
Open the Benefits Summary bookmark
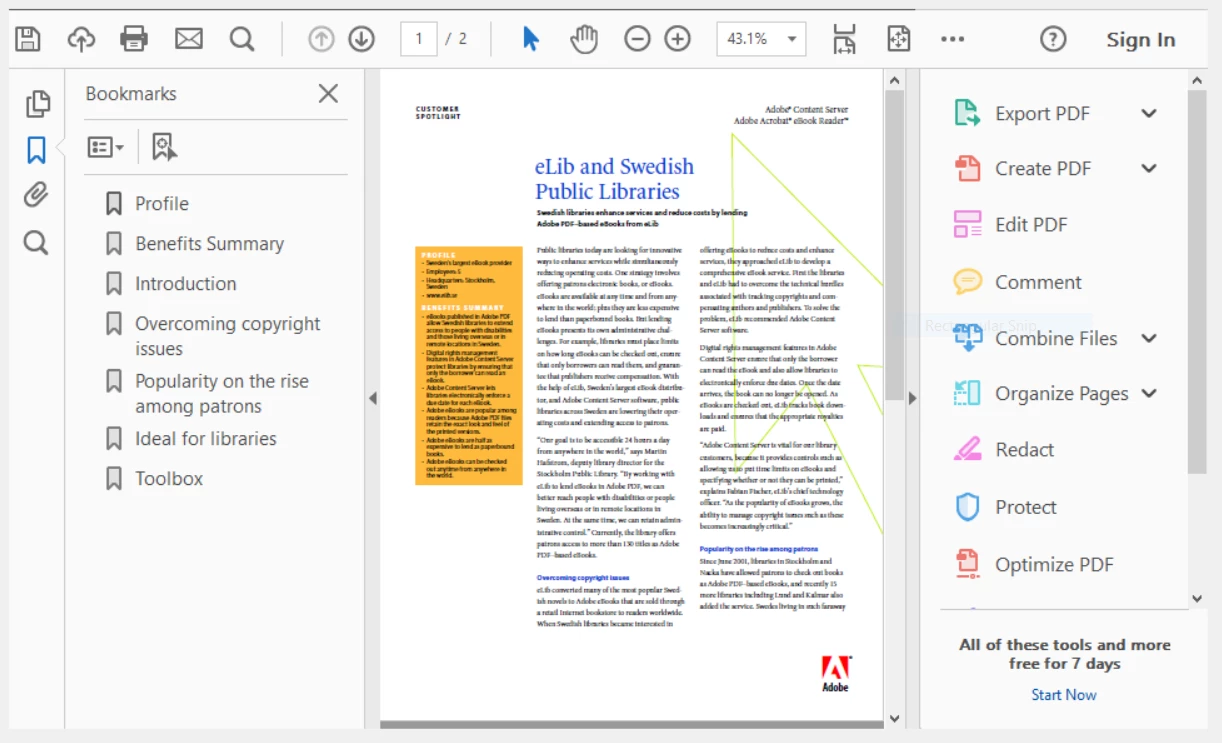[210, 243]
